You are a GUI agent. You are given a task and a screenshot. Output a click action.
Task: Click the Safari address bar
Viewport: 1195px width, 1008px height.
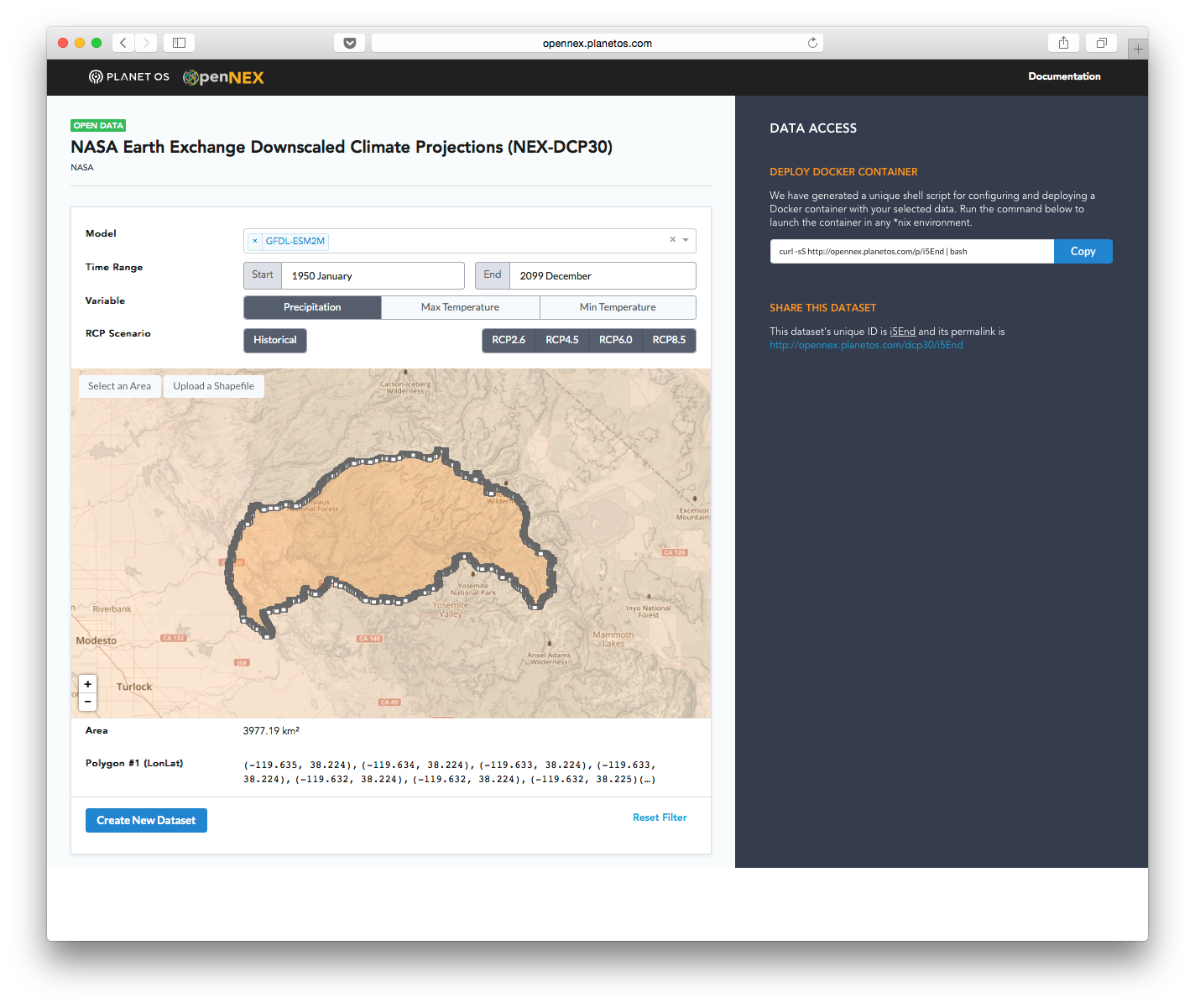coord(597,43)
